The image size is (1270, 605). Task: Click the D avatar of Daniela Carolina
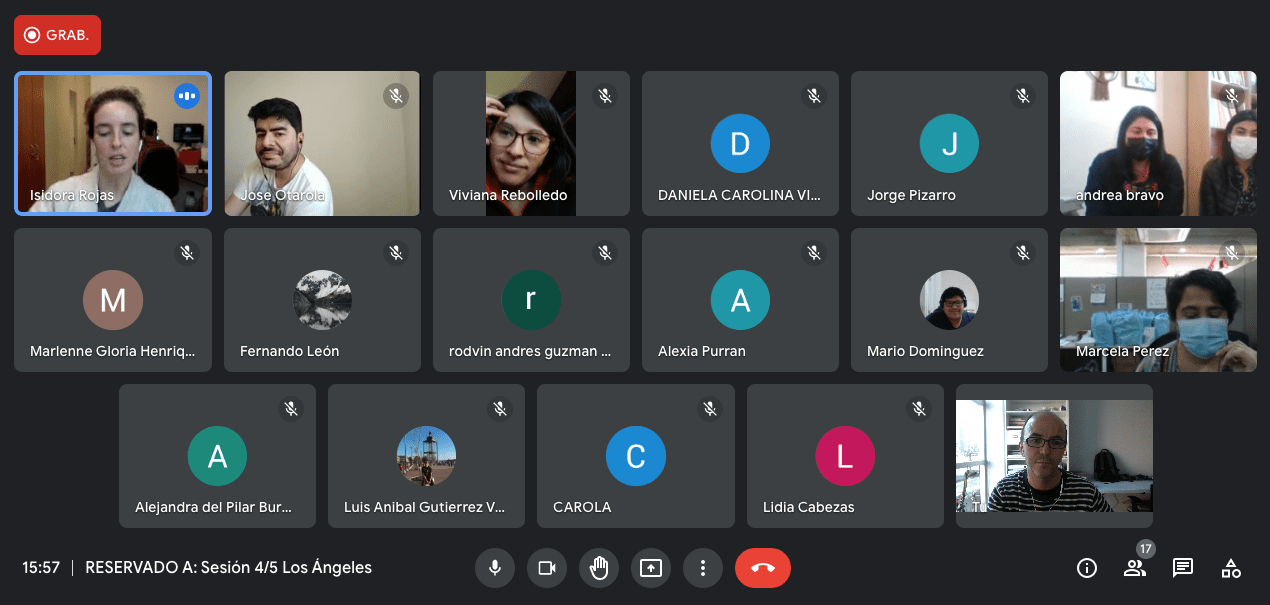coord(740,144)
